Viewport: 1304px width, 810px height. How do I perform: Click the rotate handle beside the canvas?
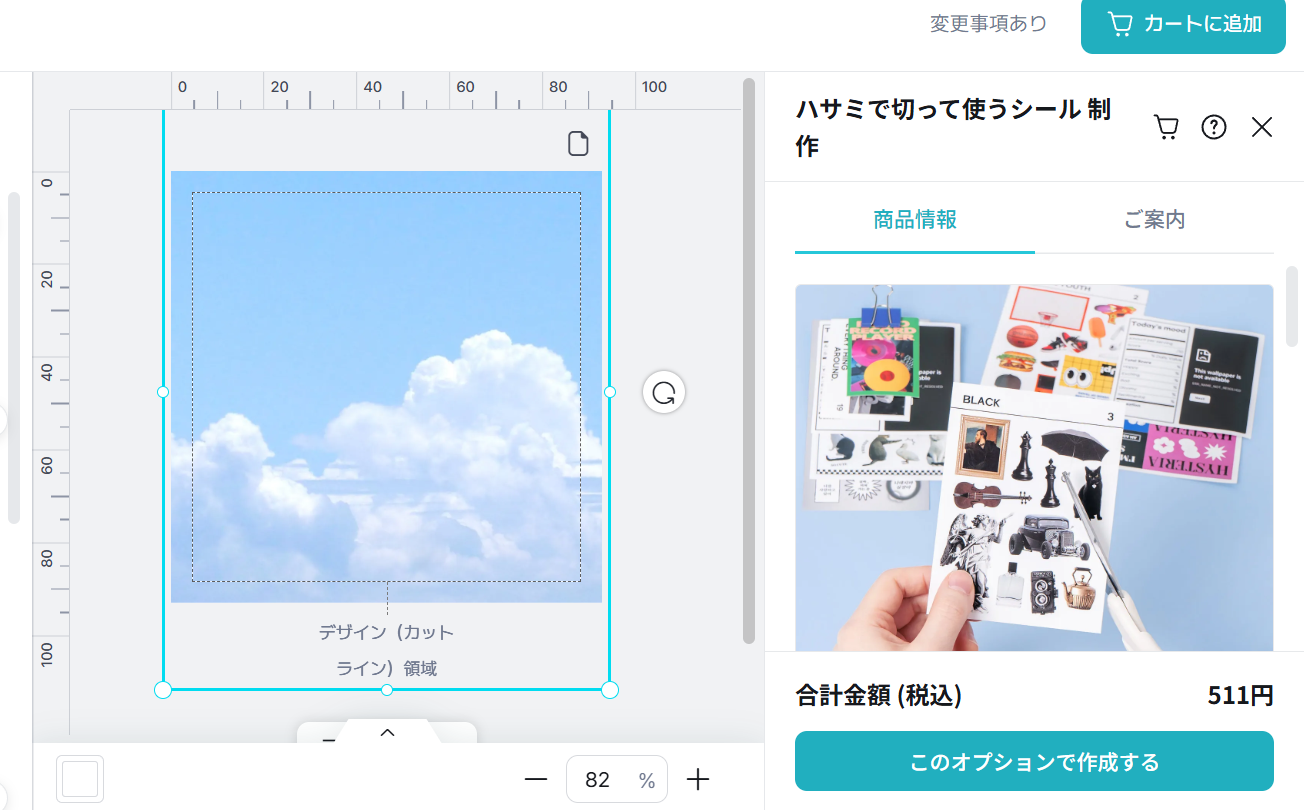coord(663,392)
